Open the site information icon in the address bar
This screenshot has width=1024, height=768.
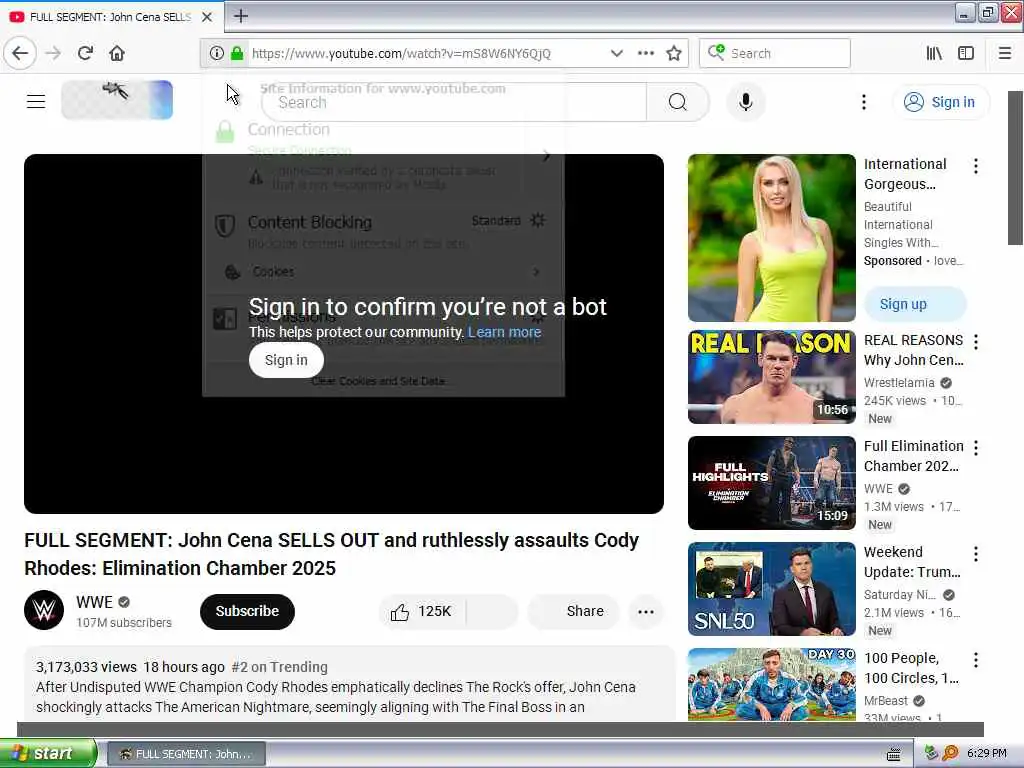click(x=217, y=53)
